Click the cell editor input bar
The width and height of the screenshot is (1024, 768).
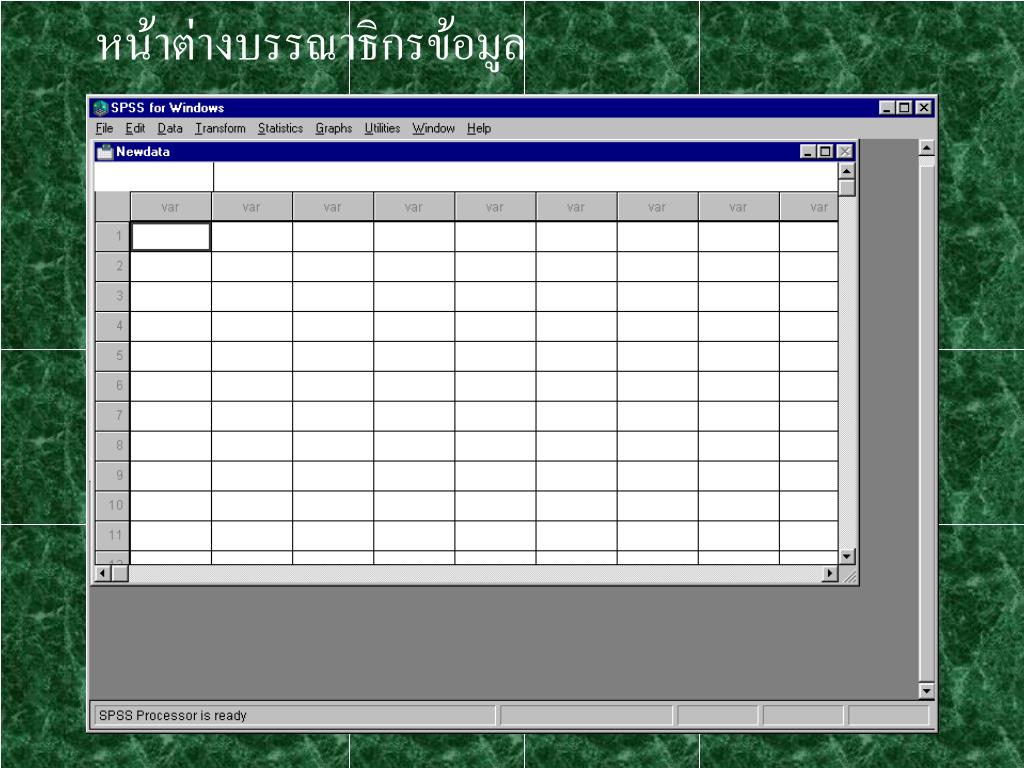click(525, 177)
